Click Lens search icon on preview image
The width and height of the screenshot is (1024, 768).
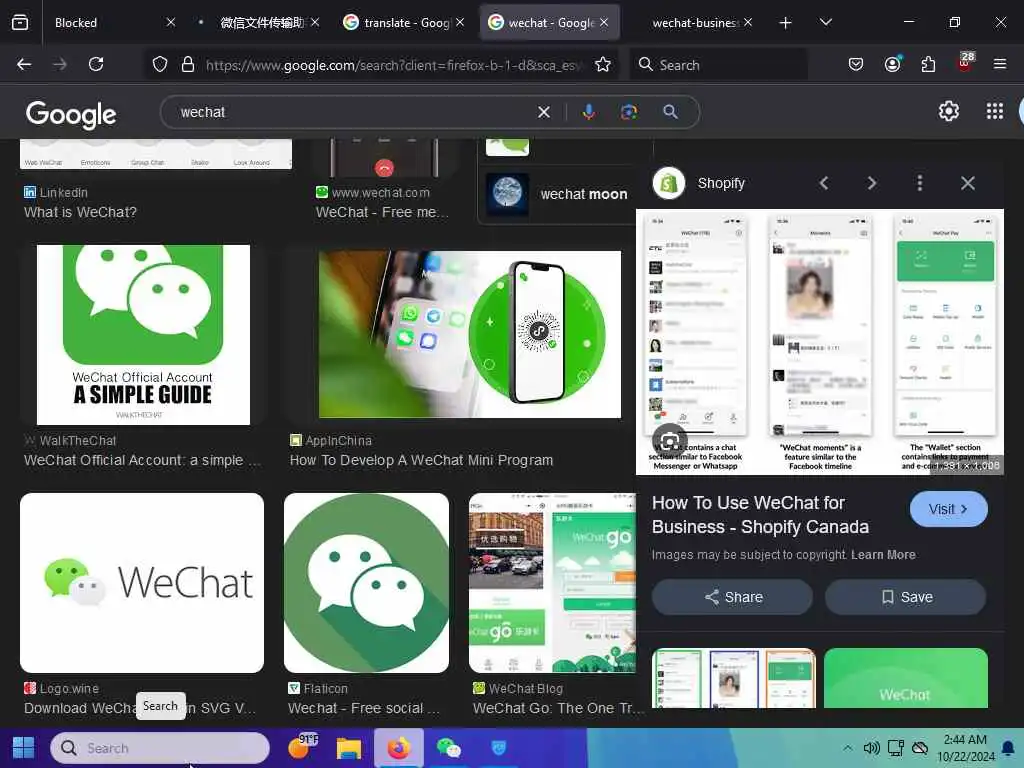[x=669, y=441]
